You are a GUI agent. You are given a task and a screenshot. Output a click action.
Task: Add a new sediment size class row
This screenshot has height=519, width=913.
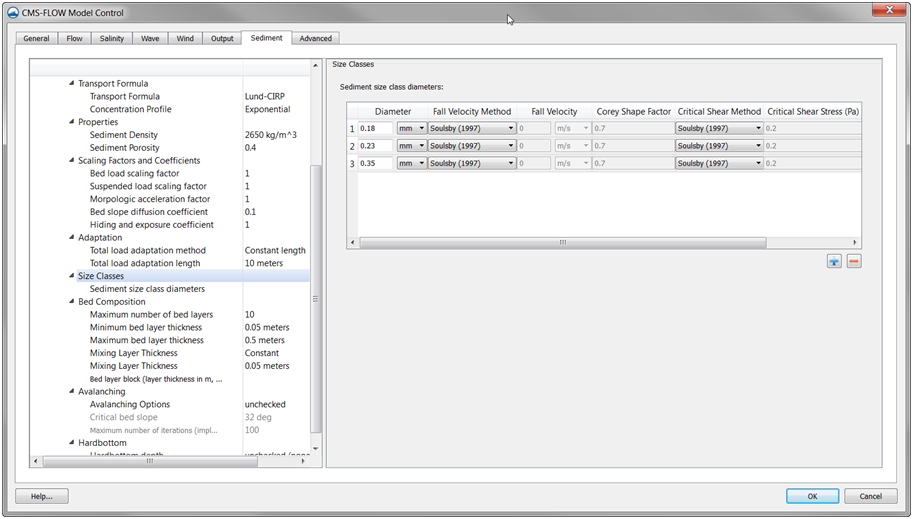click(x=834, y=262)
